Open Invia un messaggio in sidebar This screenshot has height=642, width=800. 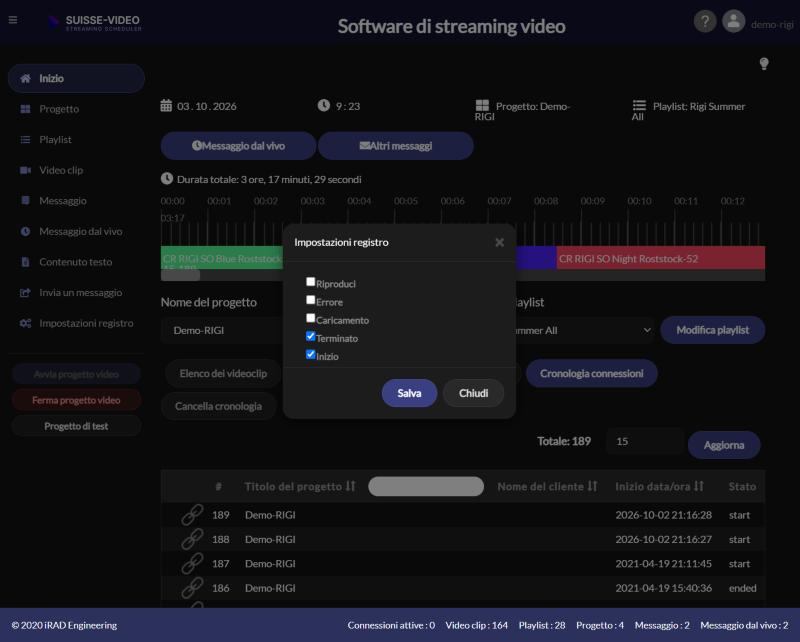click(x=77, y=293)
